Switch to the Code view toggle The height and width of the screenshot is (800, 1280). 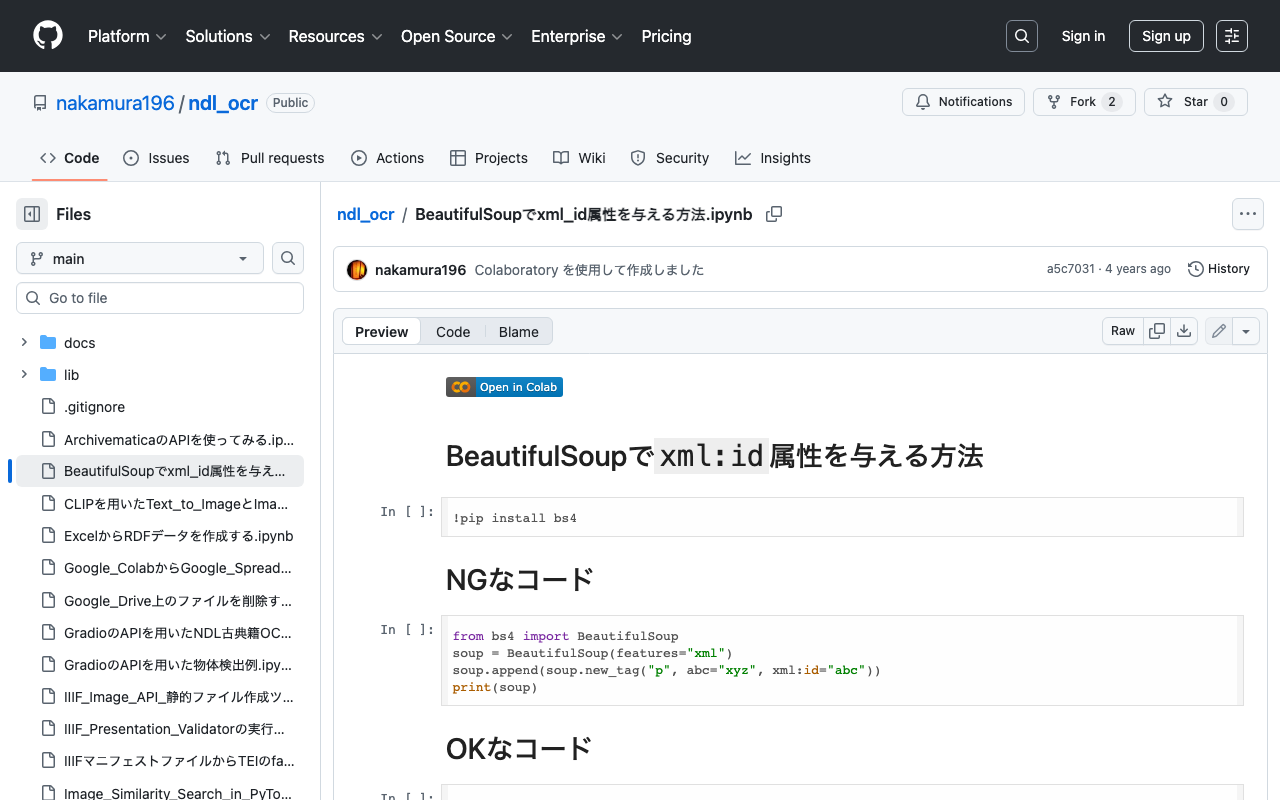coord(453,332)
